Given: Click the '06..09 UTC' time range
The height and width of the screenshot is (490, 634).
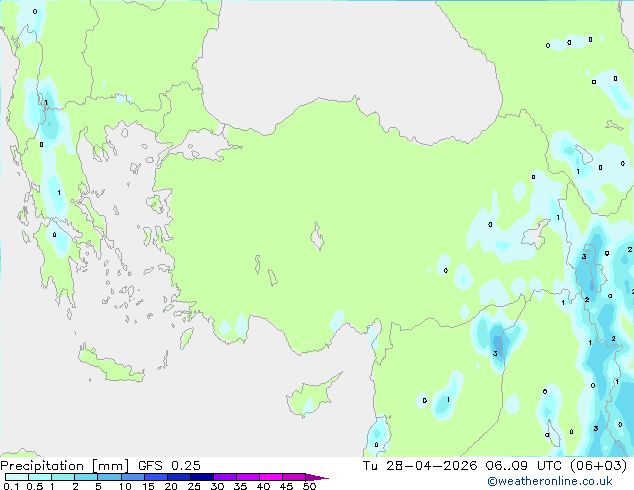Looking at the screenshot, I should (524, 466).
